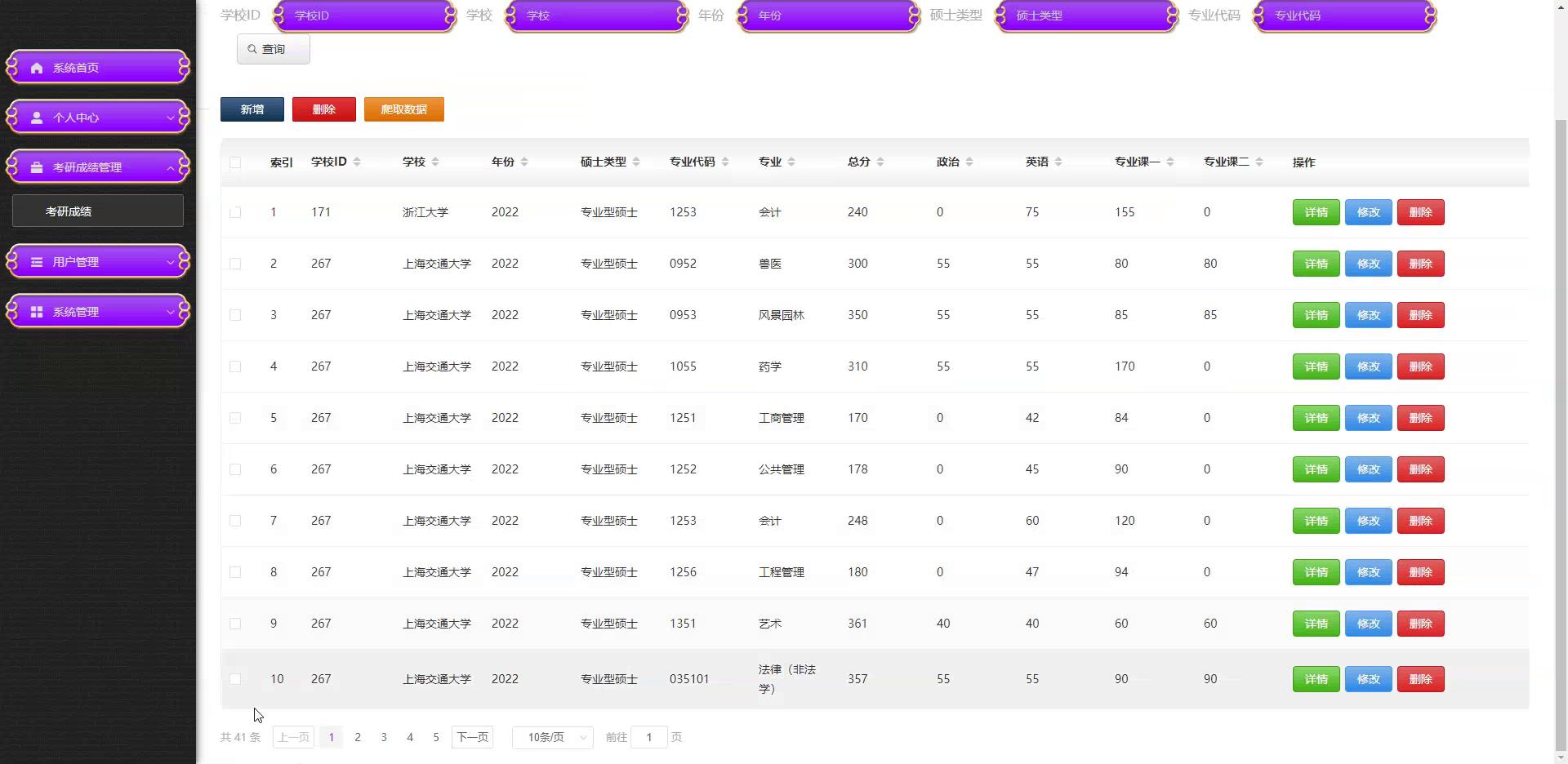Expand the 个人中心 menu chevron
1568x764 pixels.
pyautogui.click(x=170, y=118)
